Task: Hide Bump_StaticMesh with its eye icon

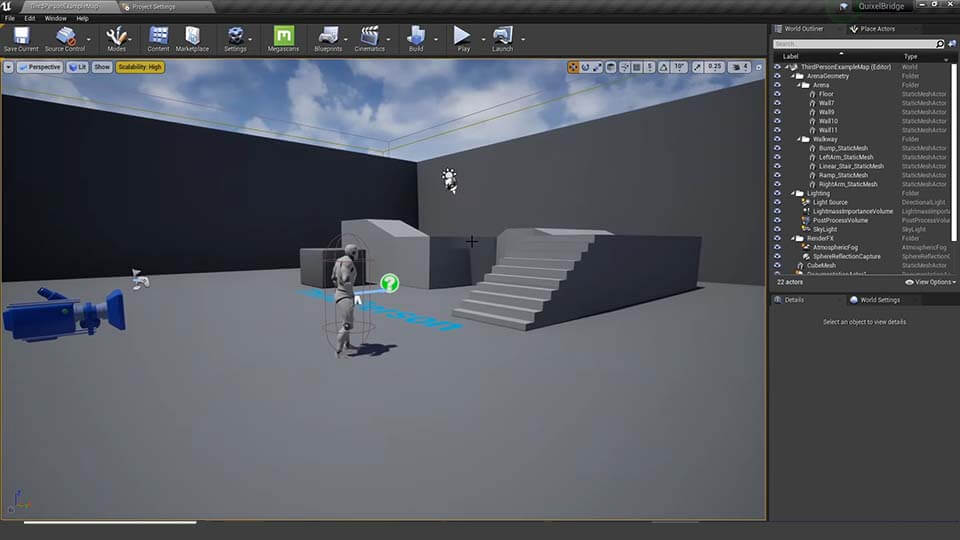Action: tap(777, 148)
